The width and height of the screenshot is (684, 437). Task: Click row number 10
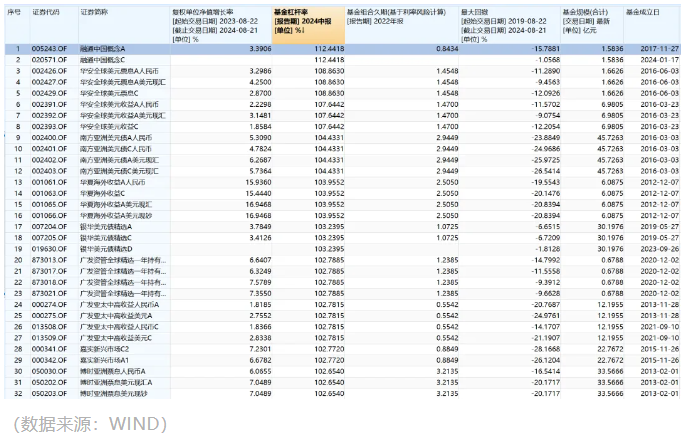coord(18,149)
